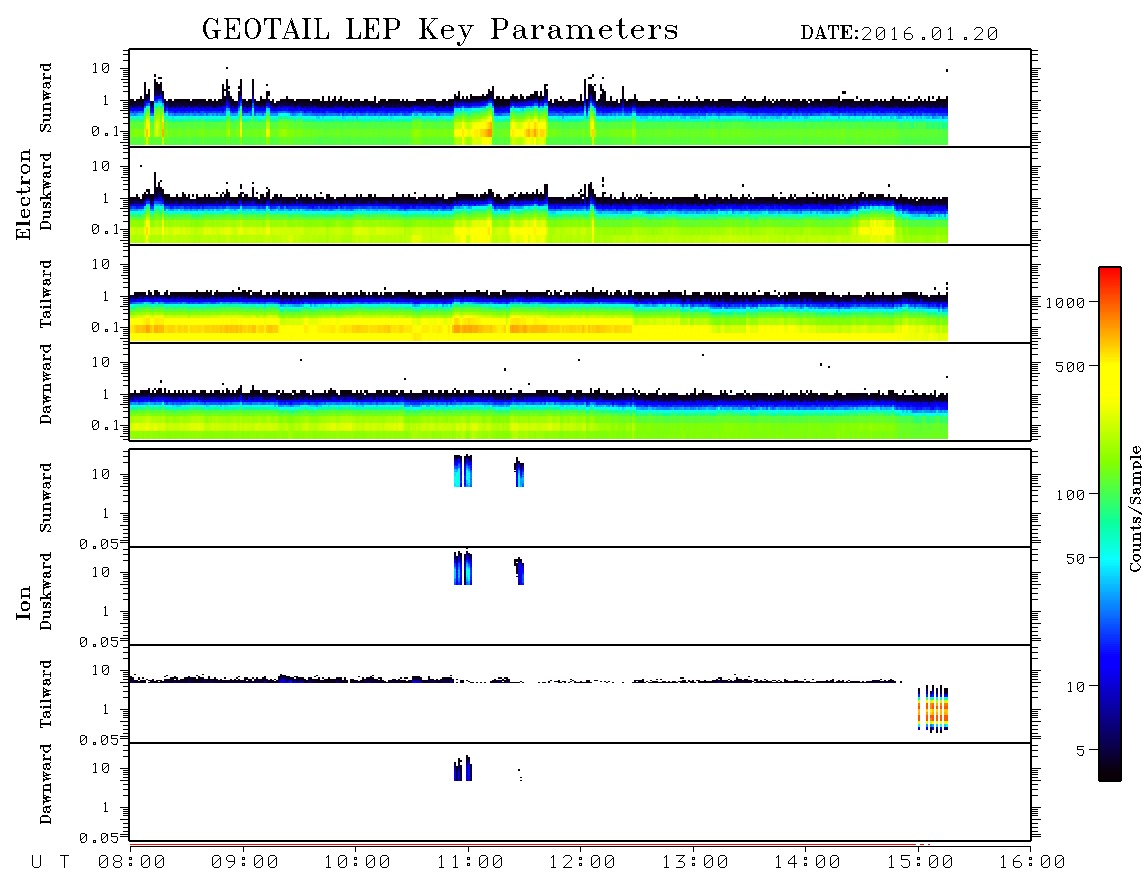
Task: Click the 50 colorbar tick value
Action: tap(1075, 559)
